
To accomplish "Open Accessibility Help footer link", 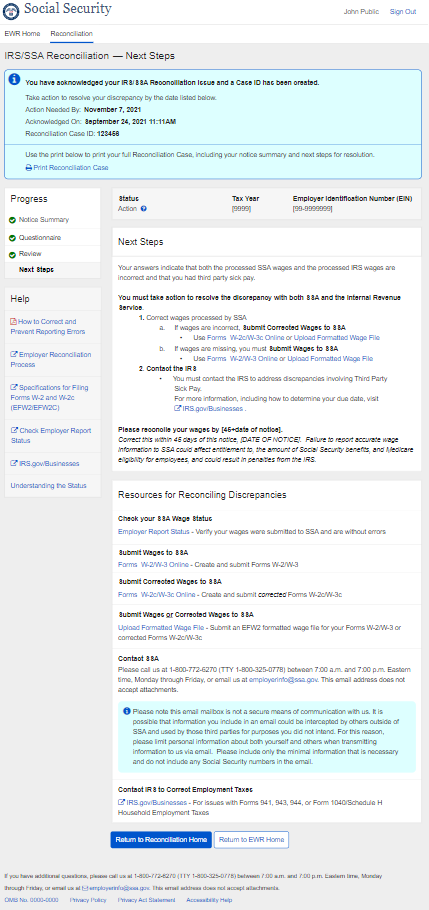I will 209,900.
